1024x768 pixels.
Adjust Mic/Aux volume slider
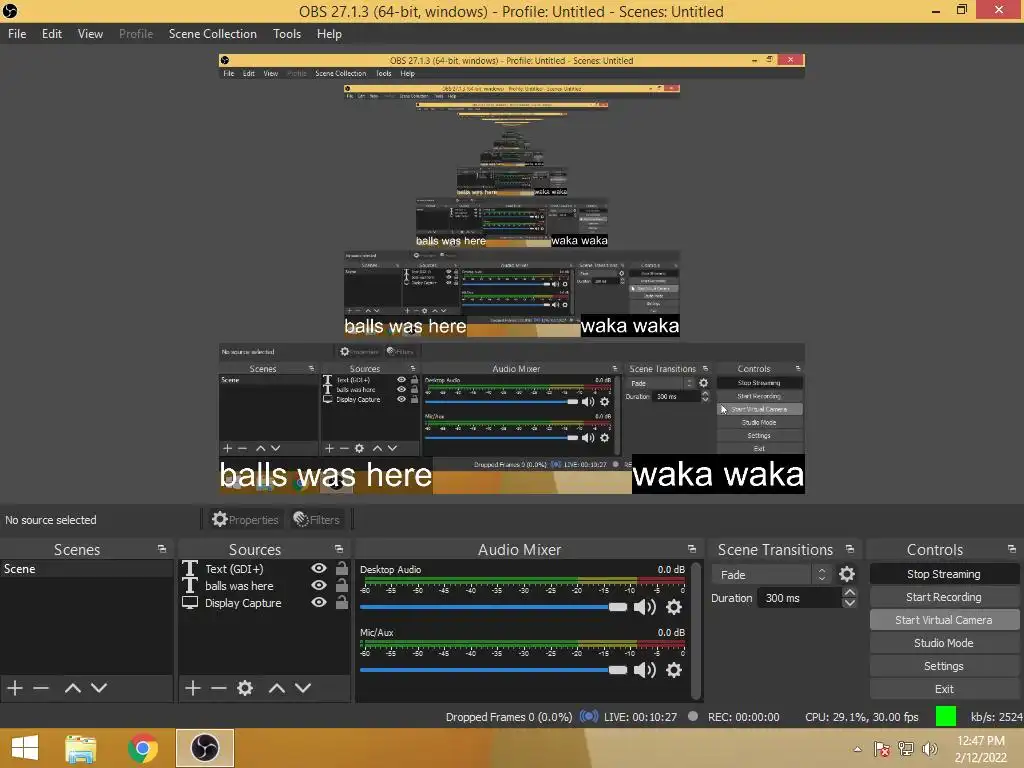[x=493, y=670]
